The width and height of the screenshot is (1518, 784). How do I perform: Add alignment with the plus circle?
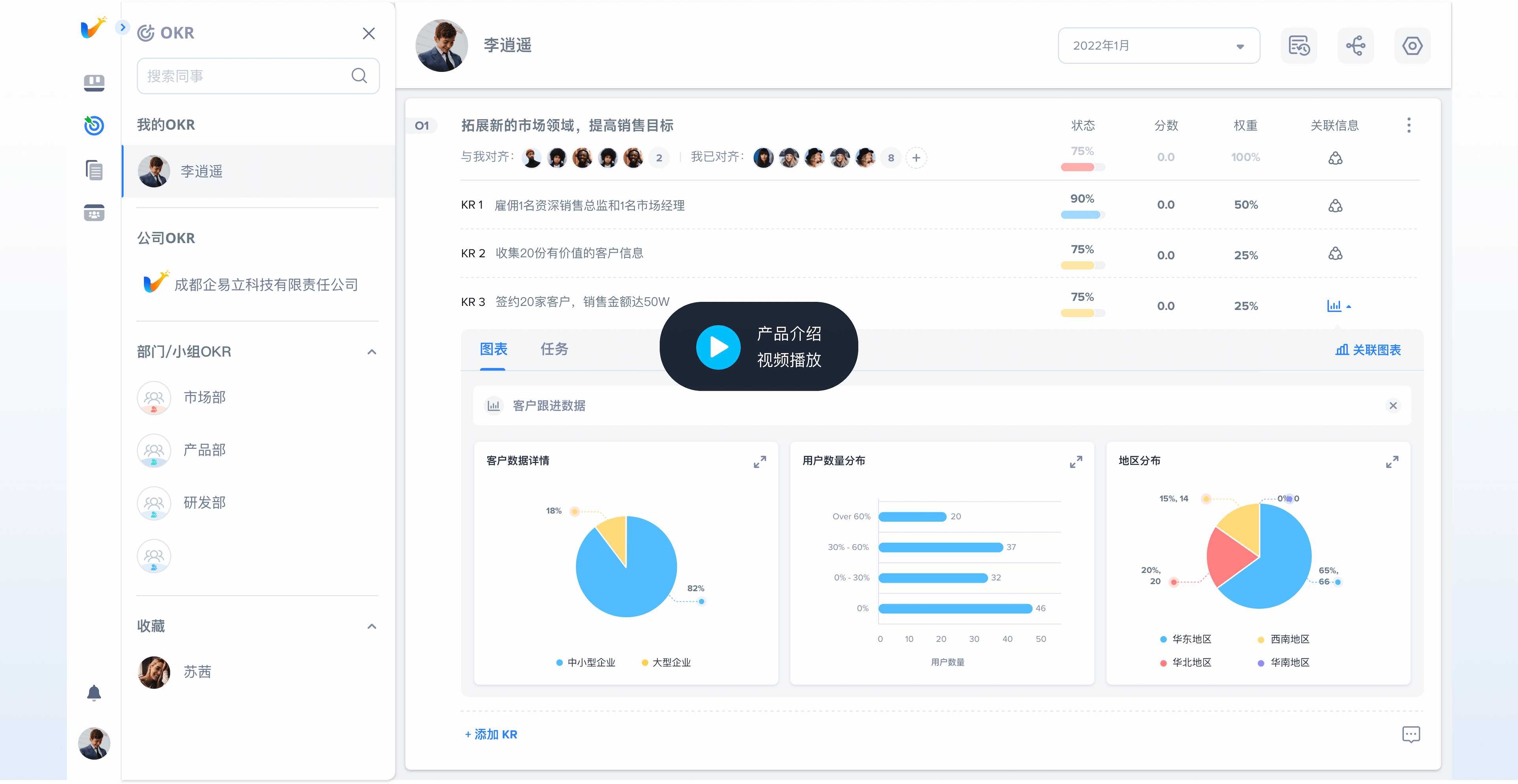[x=916, y=158]
